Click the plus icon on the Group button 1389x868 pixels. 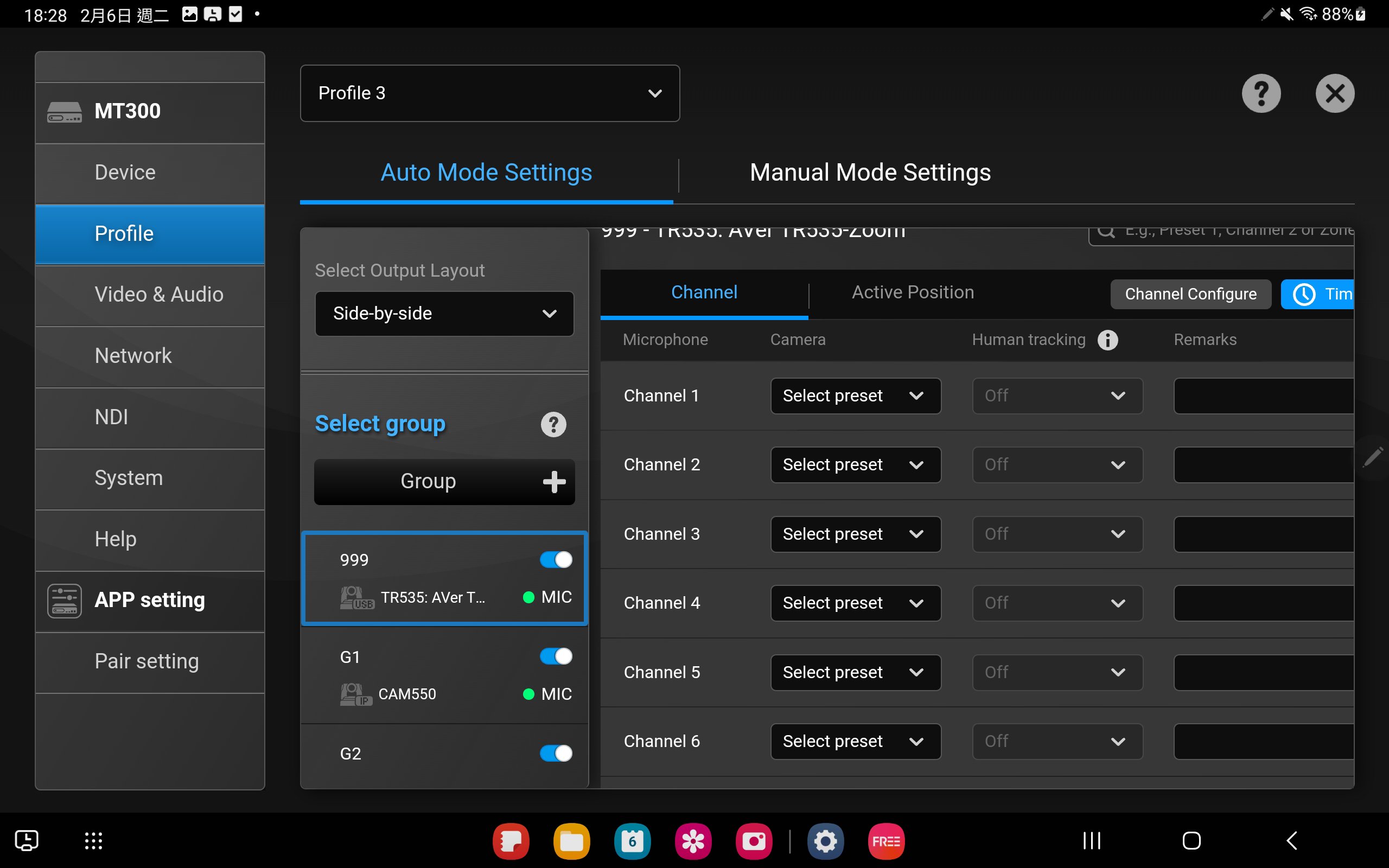coord(554,482)
